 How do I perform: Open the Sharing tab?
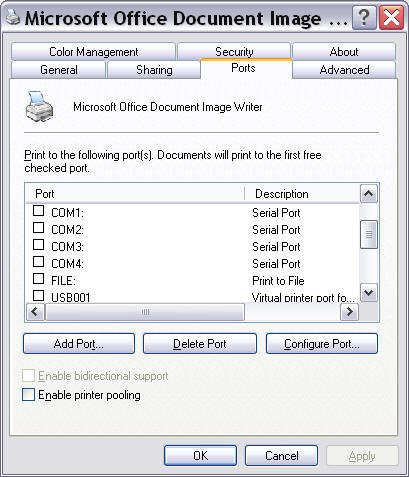pos(154,70)
